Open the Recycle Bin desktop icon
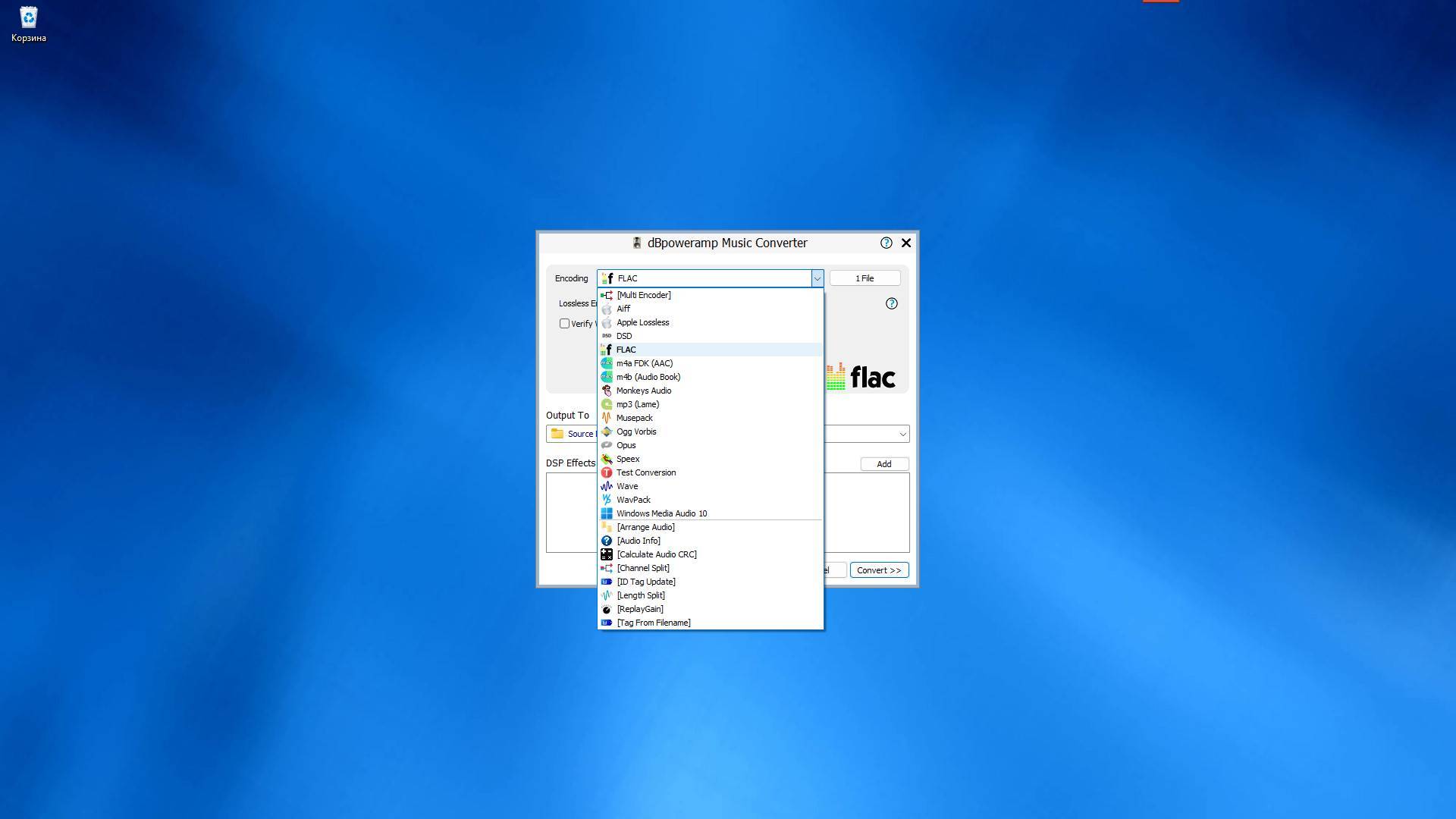Screen dimensions: 1456x819 click(29, 24)
